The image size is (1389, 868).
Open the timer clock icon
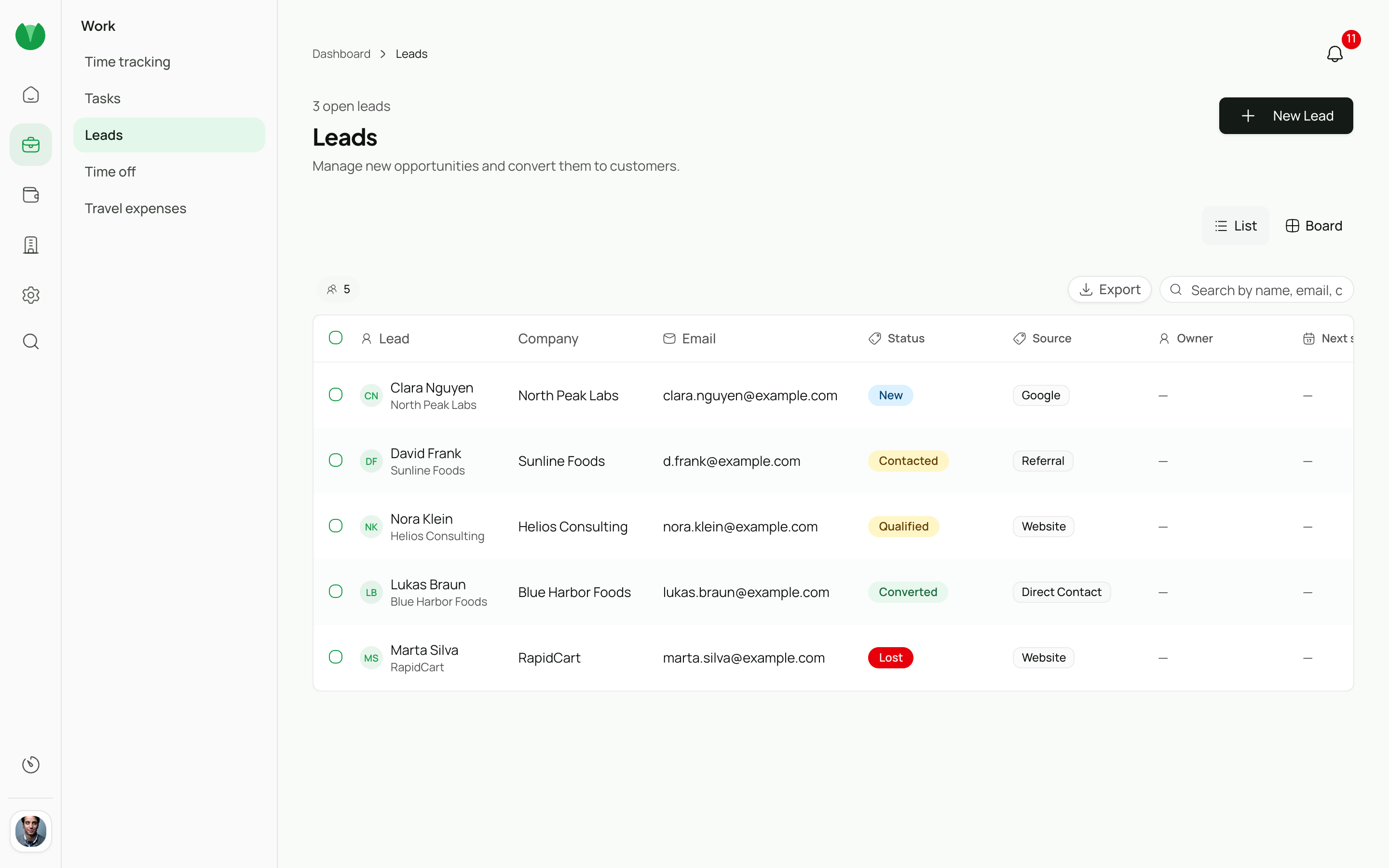(x=30, y=765)
